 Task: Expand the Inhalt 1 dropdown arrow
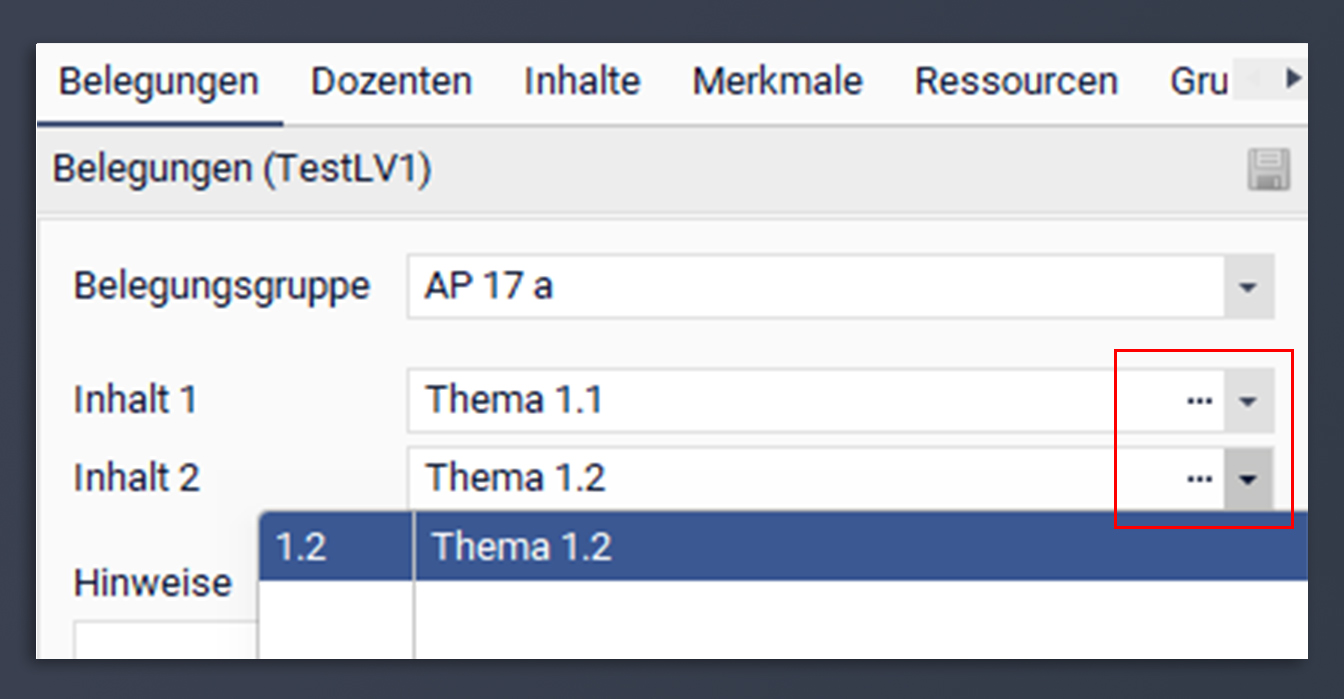pyautogui.click(x=1248, y=401)
